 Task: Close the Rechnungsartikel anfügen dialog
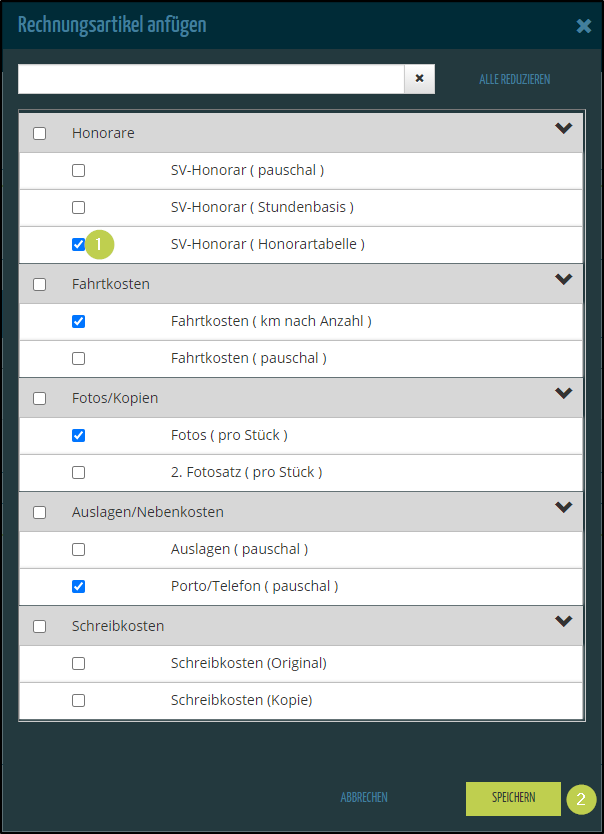[x=584, y=26]
